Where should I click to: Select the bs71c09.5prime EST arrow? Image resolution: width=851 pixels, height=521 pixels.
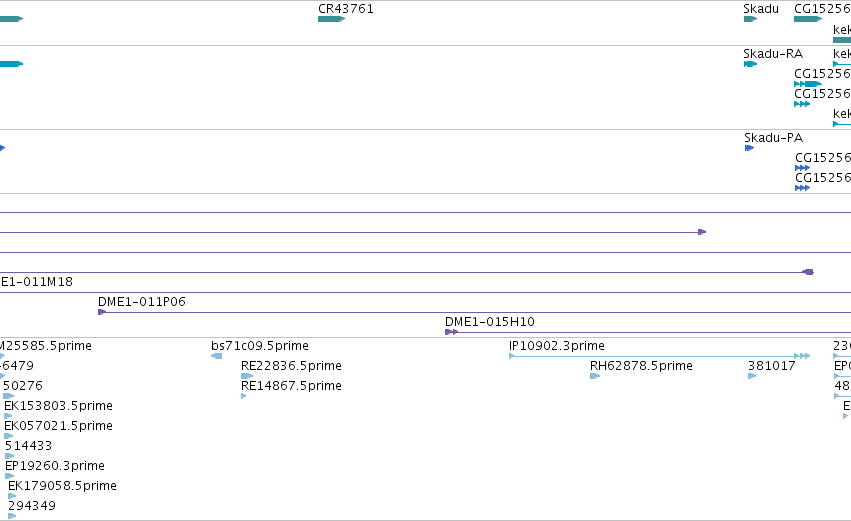pos(217,356)
